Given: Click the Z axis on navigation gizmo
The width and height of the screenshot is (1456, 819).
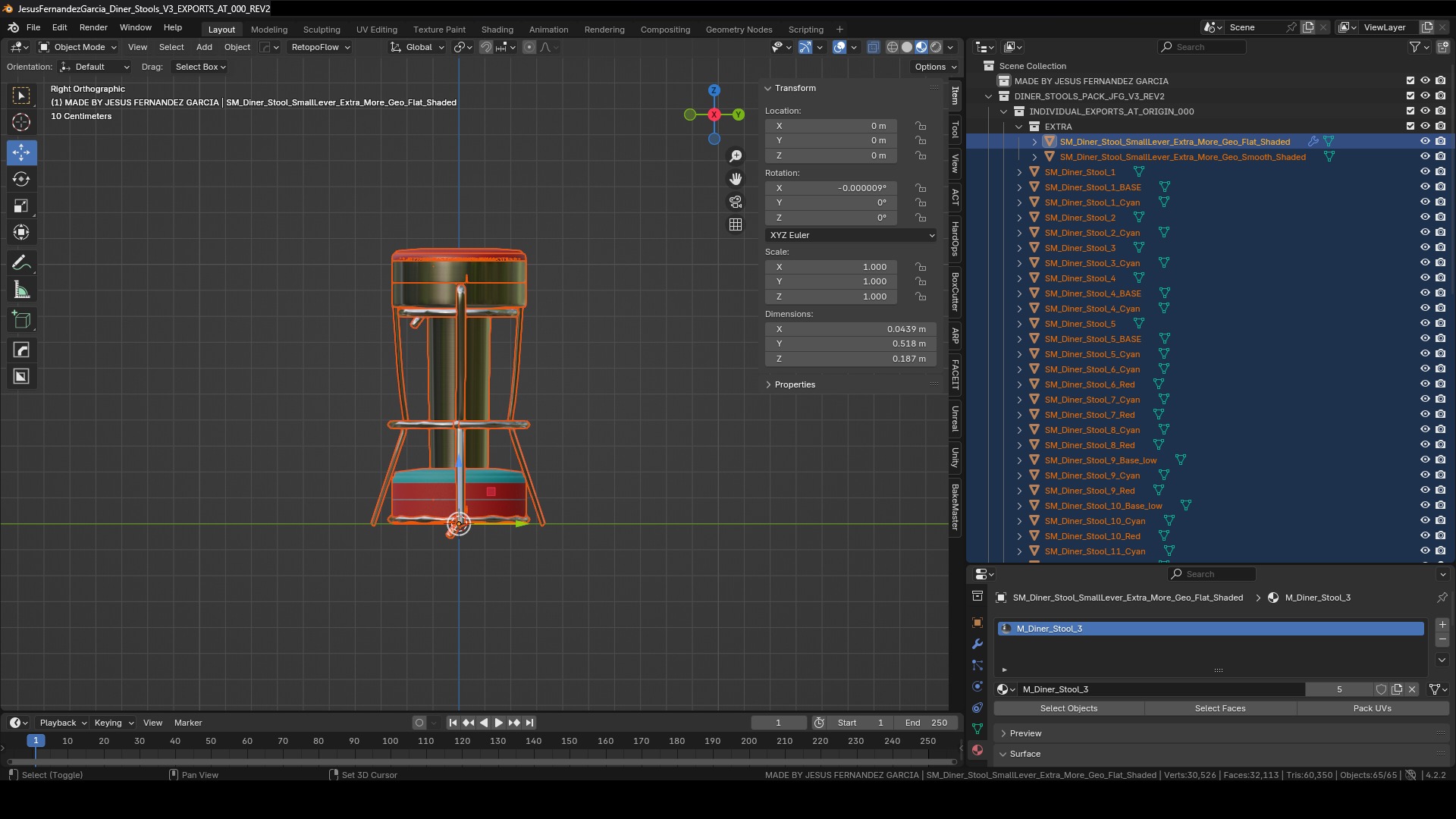Looking at the screenshot, I should pos(714,90).
